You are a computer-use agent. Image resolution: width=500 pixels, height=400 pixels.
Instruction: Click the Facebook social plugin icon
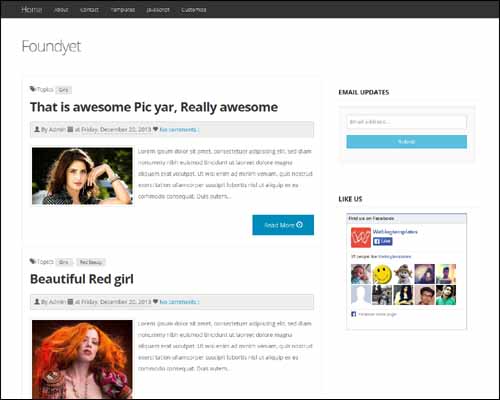[354, 314]
